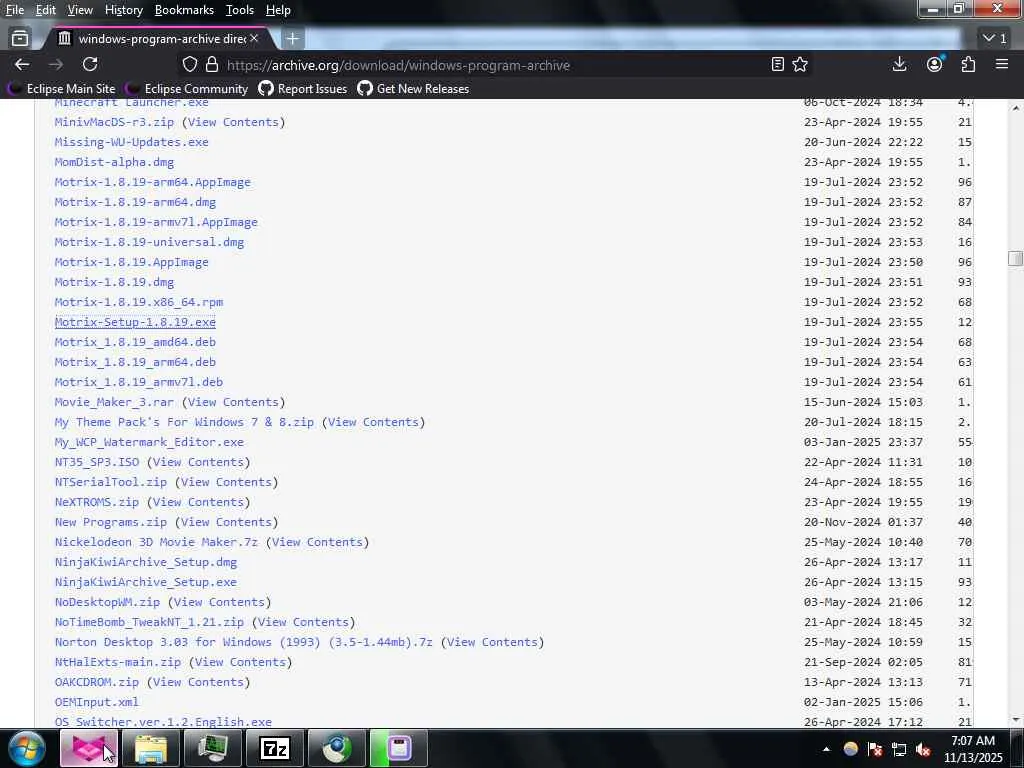Screen dimensions: 1024x768
Task: Download Missing-WU-Updates.exe
Action: (131, 142)
